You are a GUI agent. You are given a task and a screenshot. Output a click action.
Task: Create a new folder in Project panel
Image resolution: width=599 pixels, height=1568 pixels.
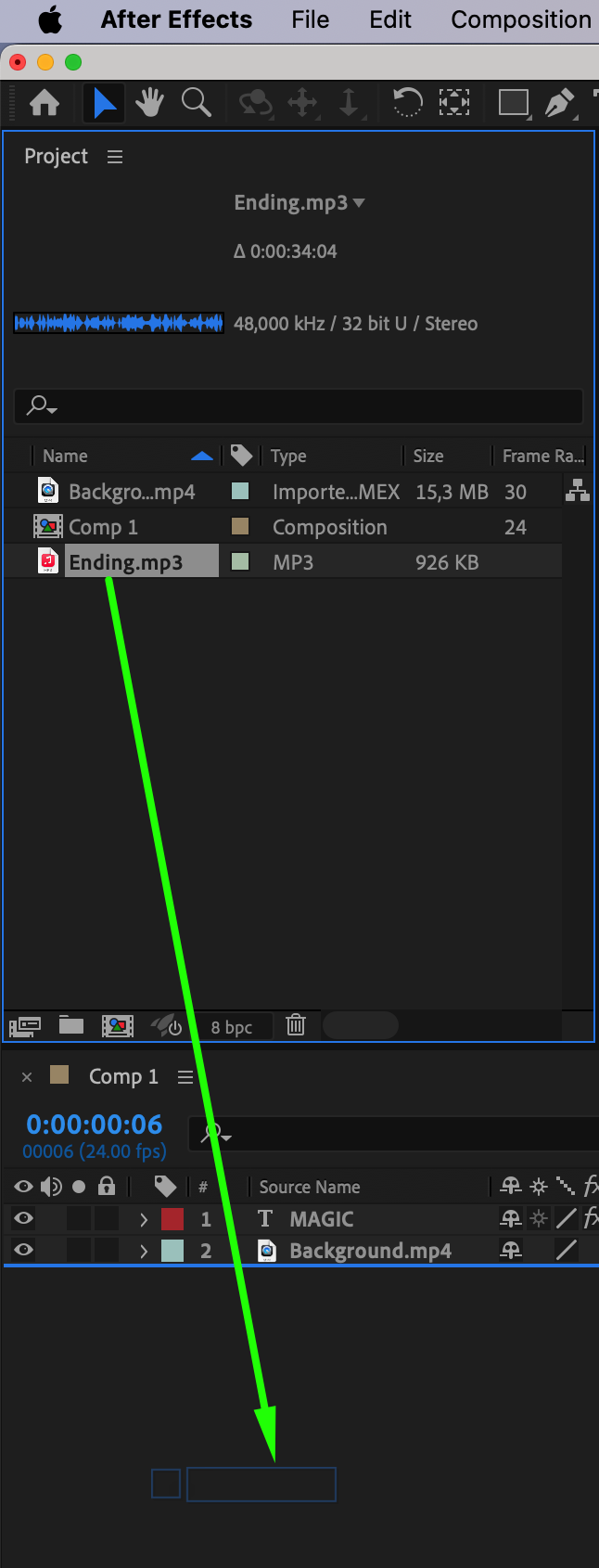click(x=71, y=1025)
